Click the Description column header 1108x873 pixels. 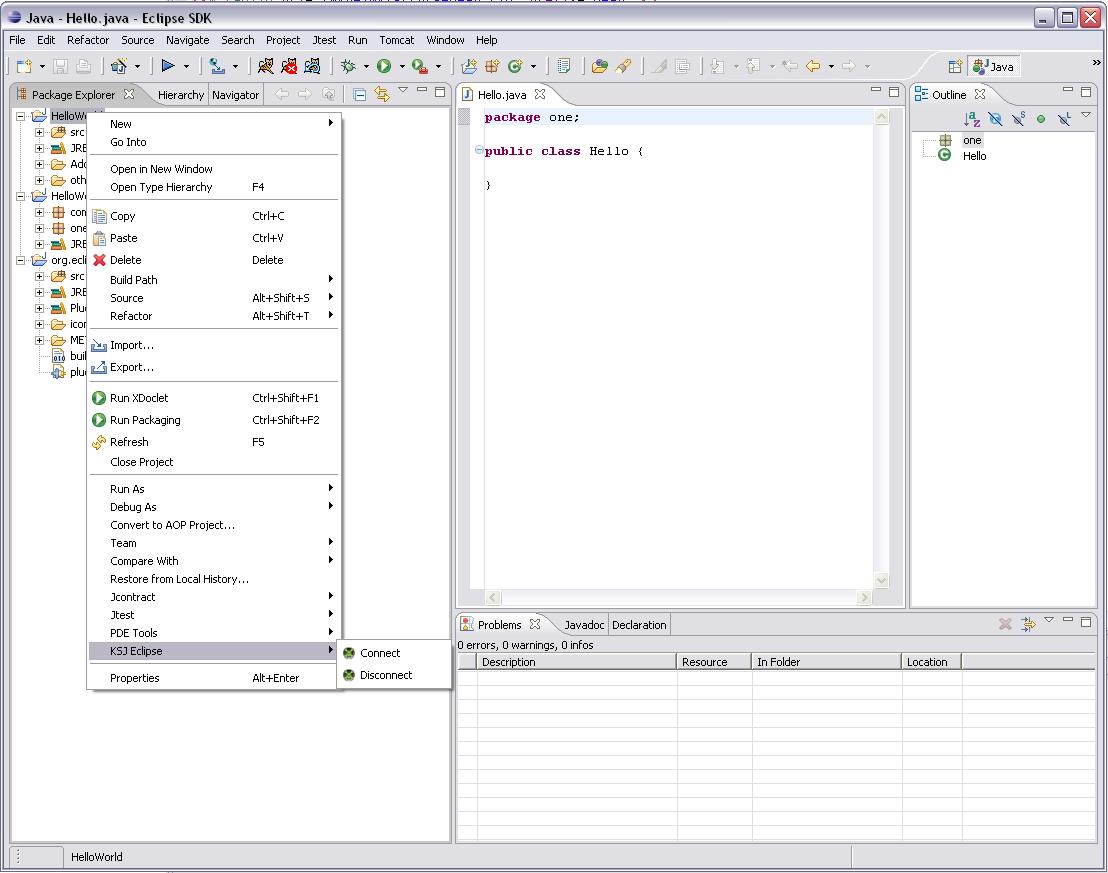[x=577, y=662]
